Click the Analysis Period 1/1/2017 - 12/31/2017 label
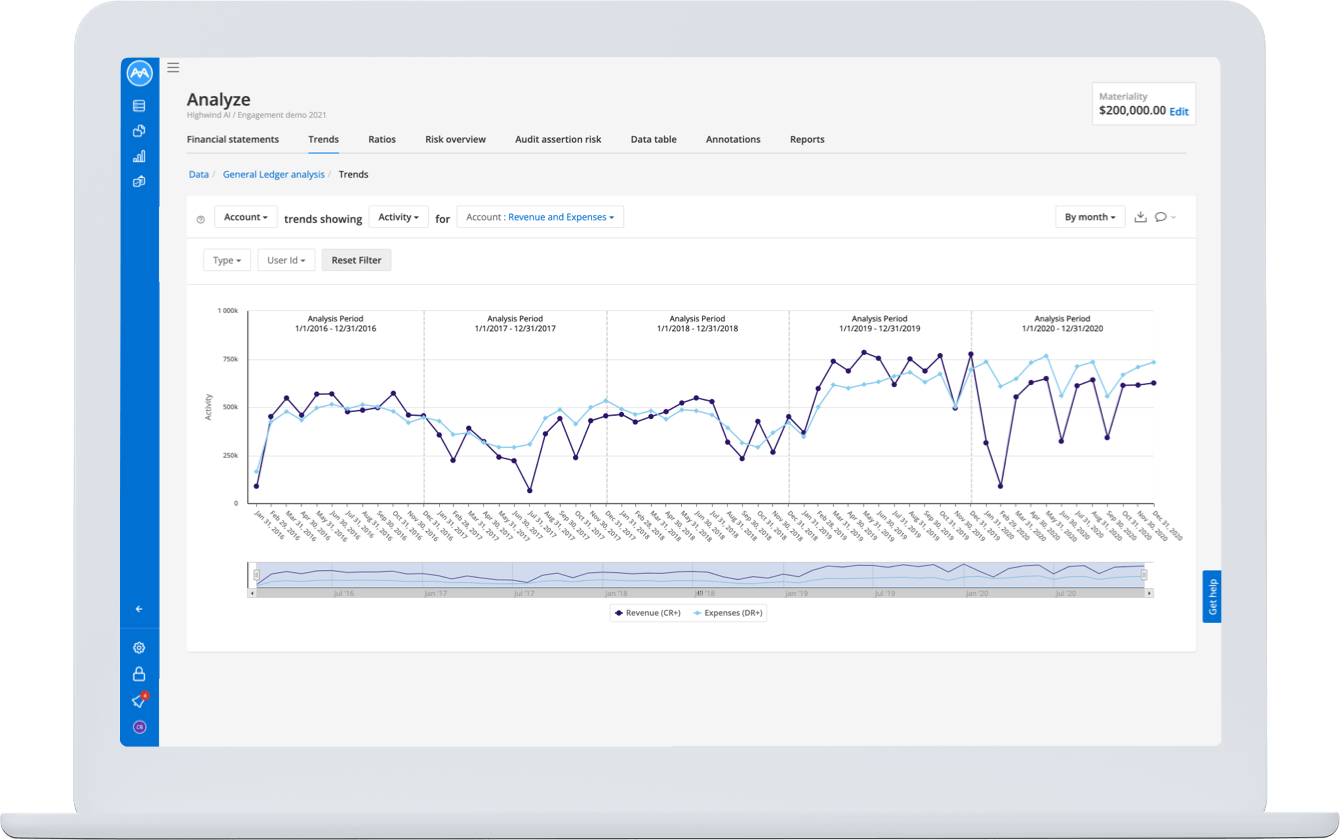Image resolution: width=1340 pixels, height=840 pixels. tap(515, 323)
